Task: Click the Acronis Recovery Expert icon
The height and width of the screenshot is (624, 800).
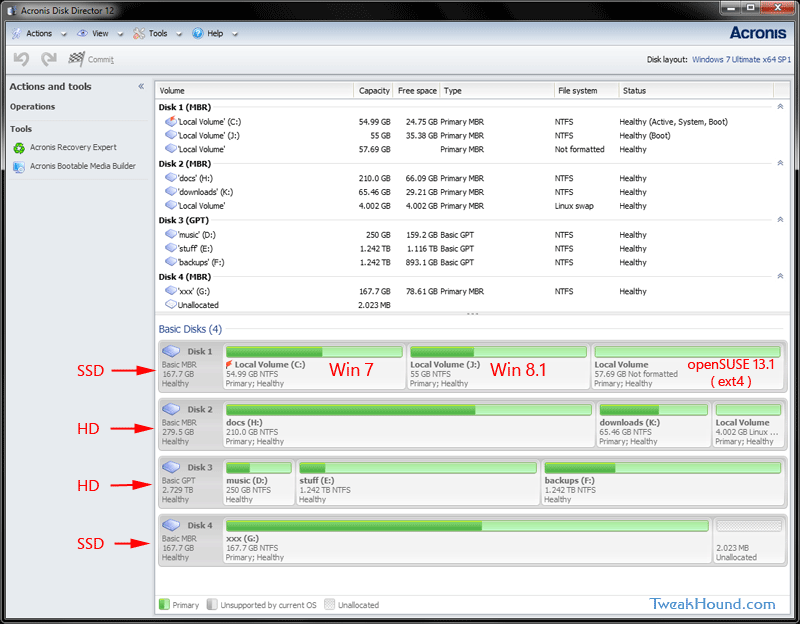Action: (19, 148)
